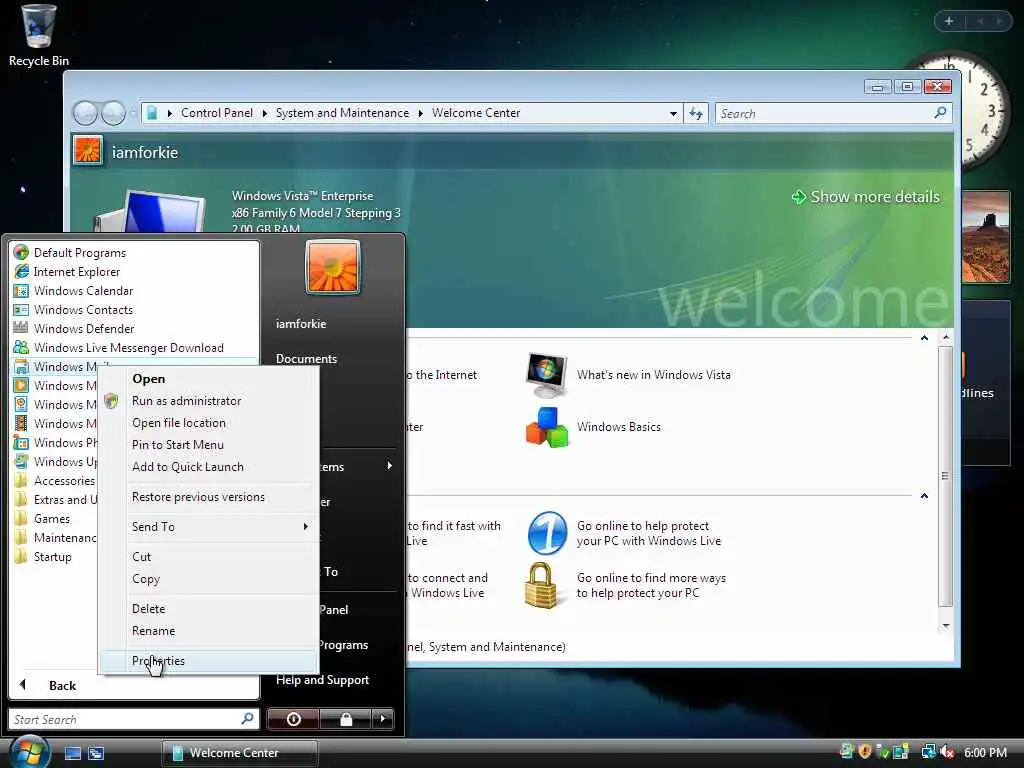1024x768 pixels.
Task: Click breadcrumb arrow after Control Panel
Action: 264,113
